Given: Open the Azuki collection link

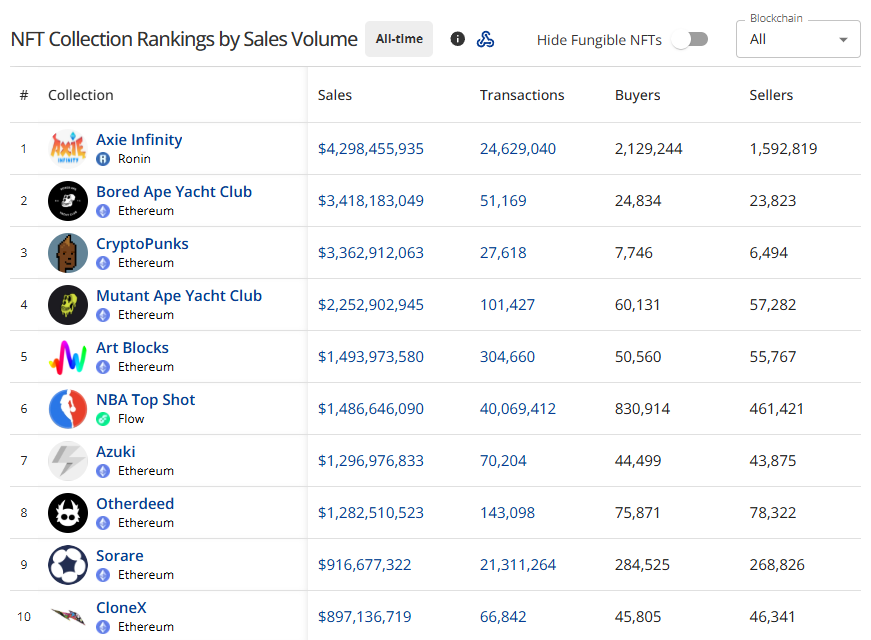Looking at the screenshot, I should pos(116,452).
